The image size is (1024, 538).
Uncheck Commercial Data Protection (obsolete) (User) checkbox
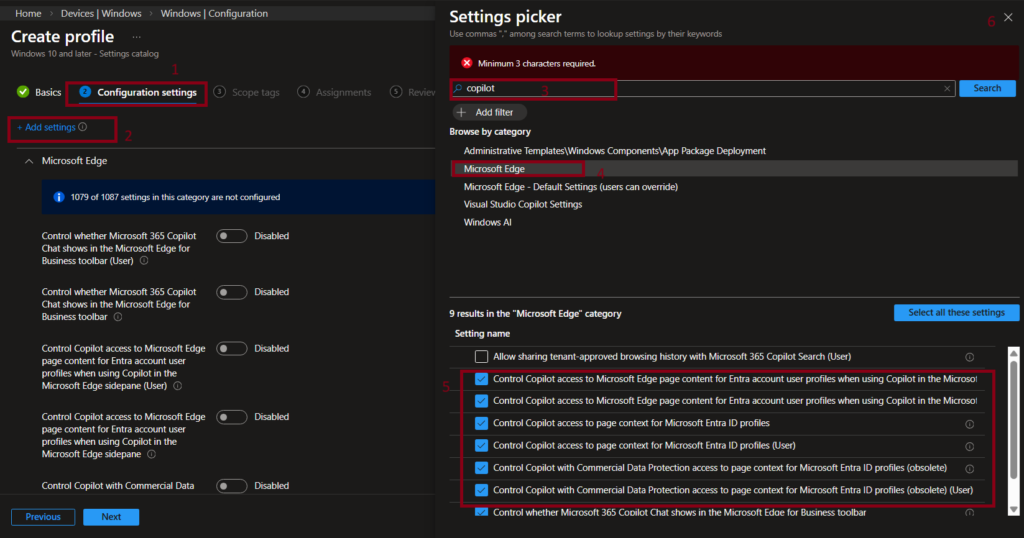pos(481,490)
